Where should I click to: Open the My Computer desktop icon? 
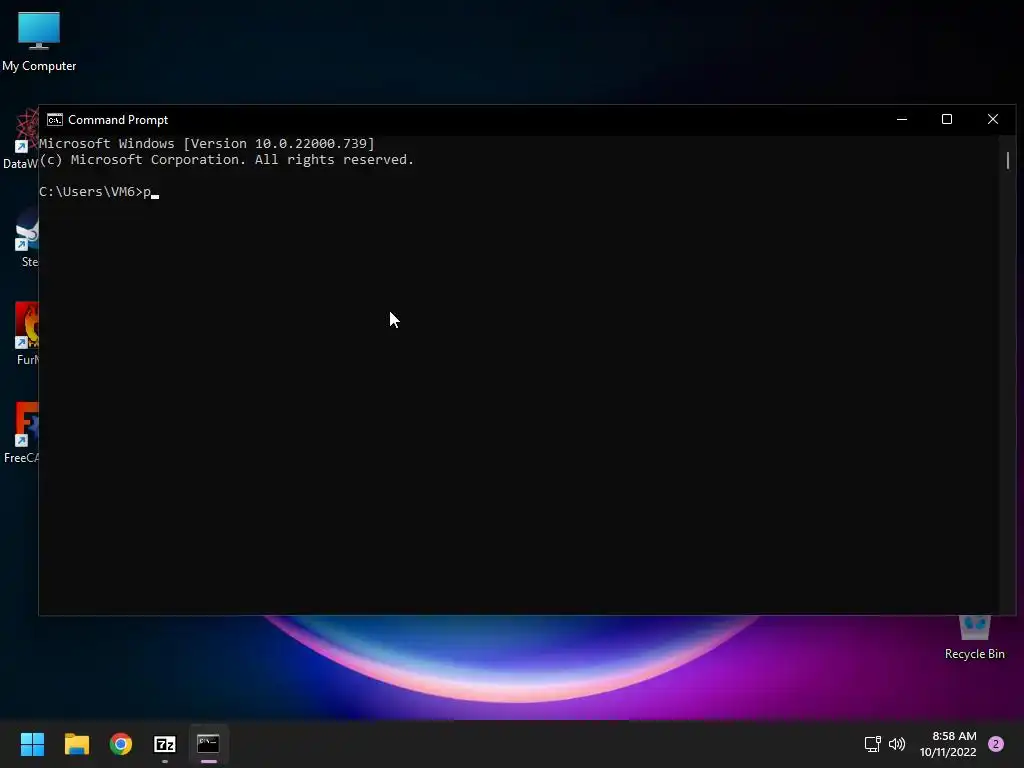click(39, 41)
